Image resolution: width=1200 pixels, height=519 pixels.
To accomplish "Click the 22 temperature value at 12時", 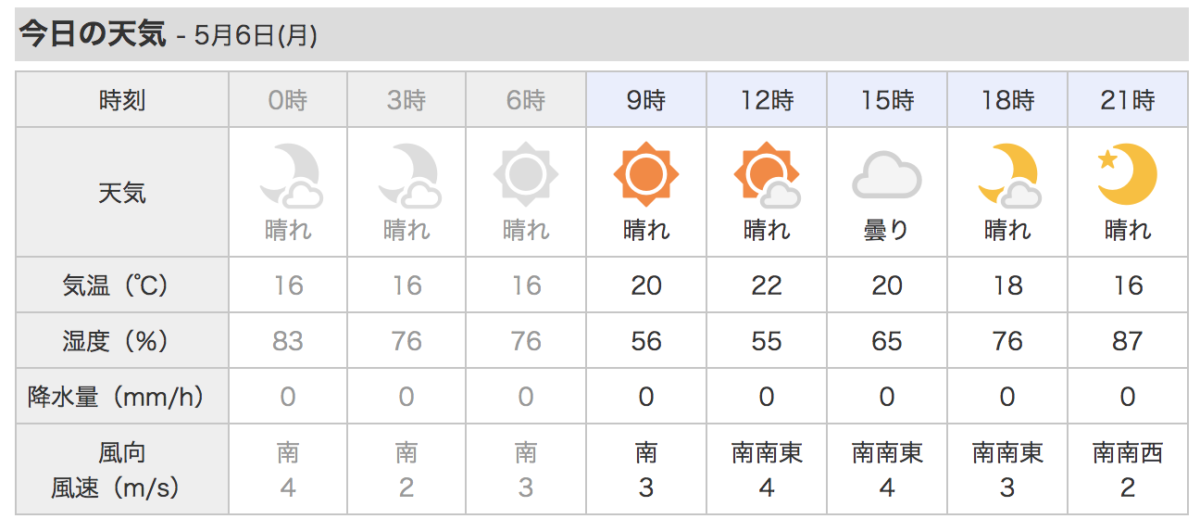I will (x=766, y=286).
